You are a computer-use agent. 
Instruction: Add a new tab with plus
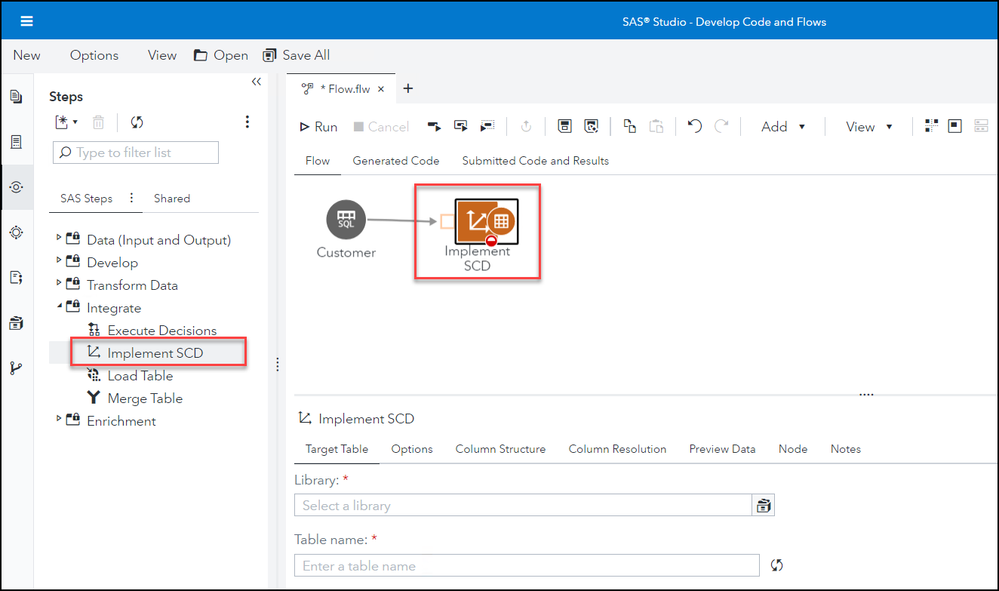coord(408,89)
